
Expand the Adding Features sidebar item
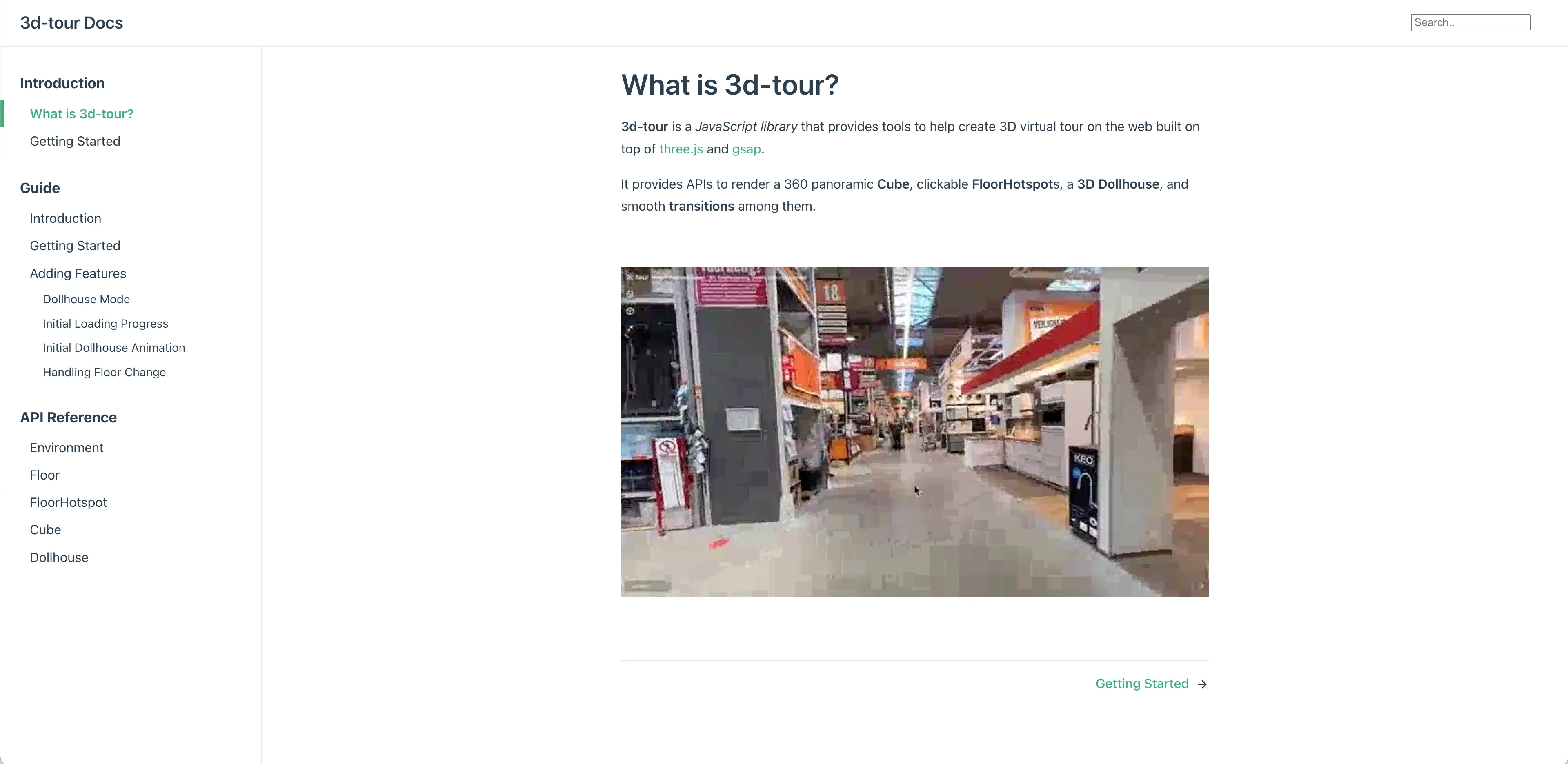click(78, 273)
